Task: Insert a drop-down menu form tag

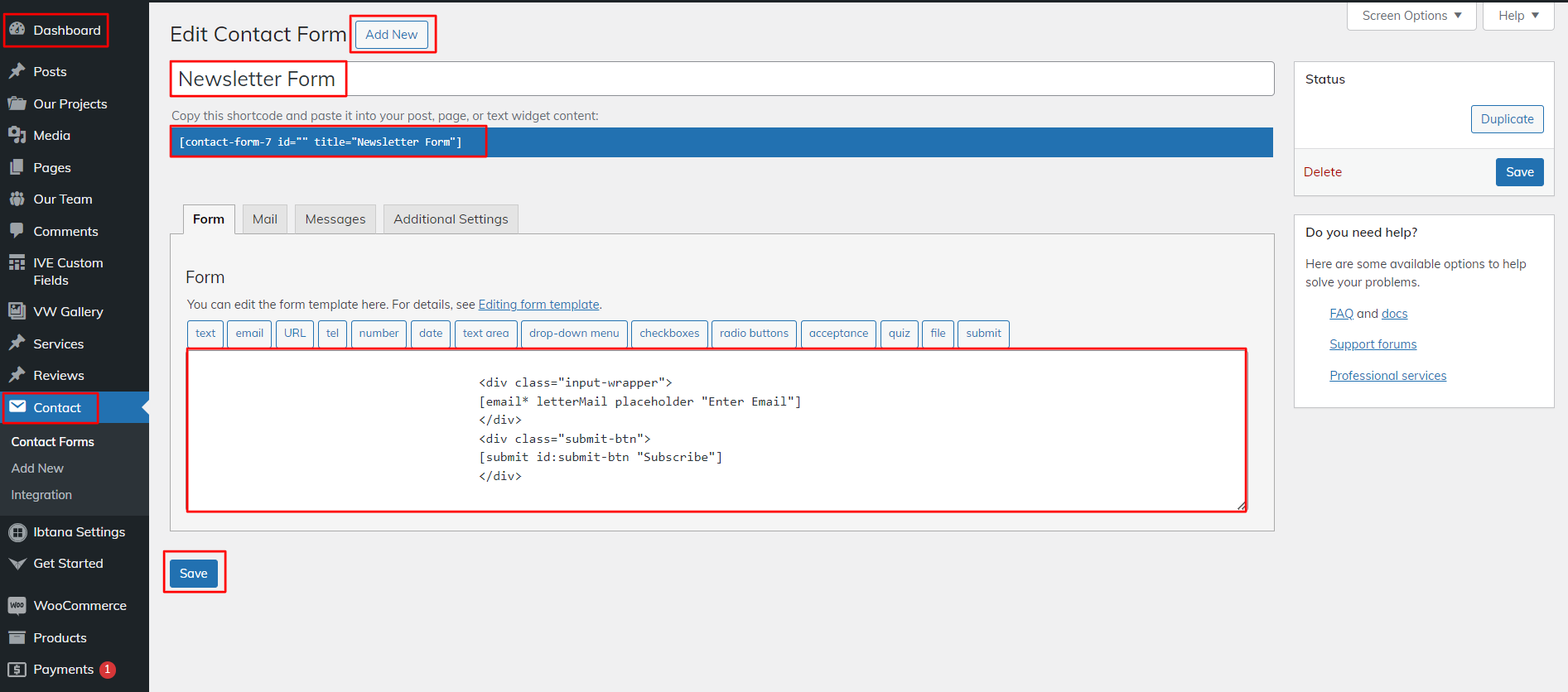Action: [x=574, y=334]
